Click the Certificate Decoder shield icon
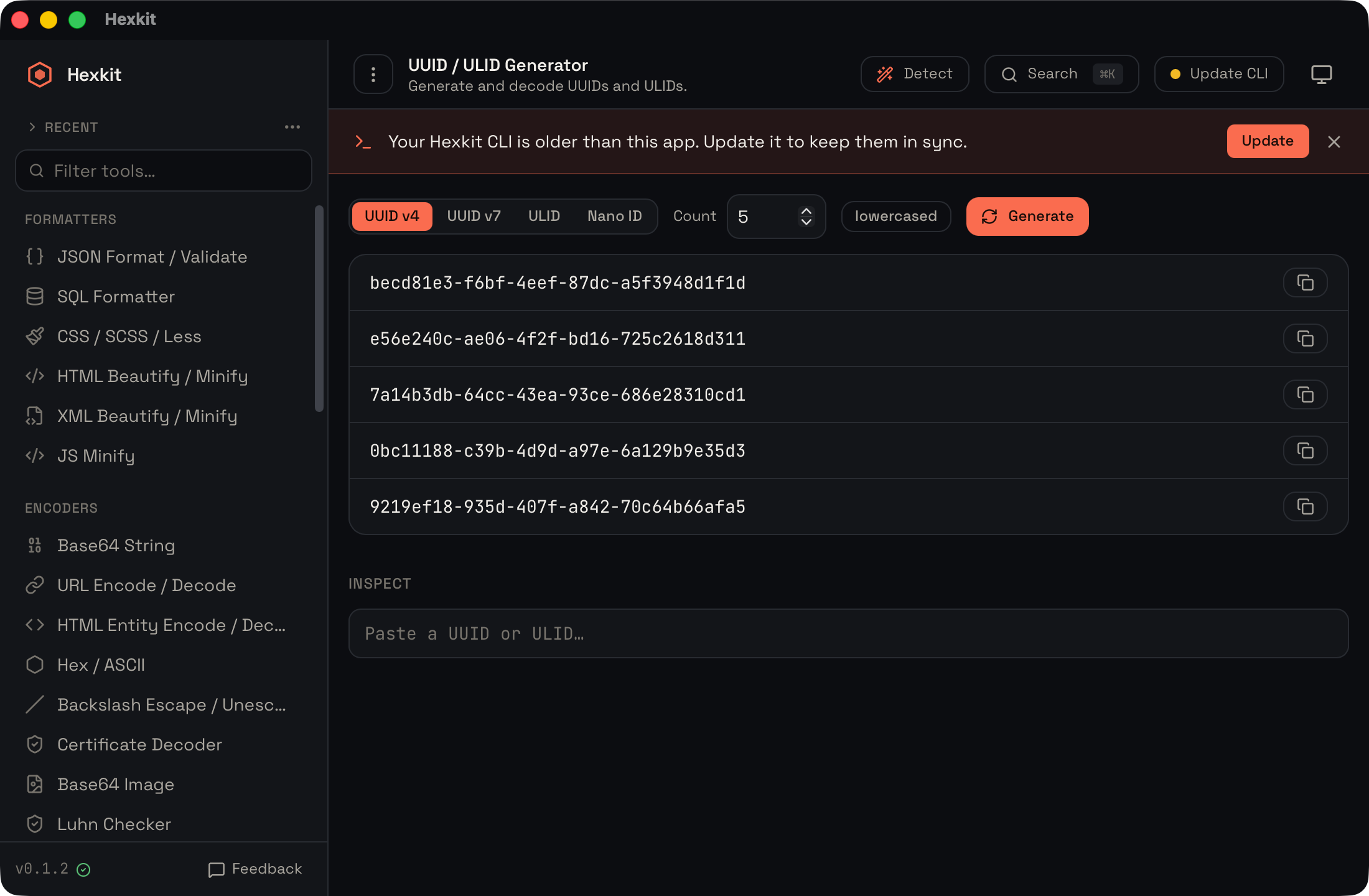Viewport: 1369px width, 896px height. (35, 744)
